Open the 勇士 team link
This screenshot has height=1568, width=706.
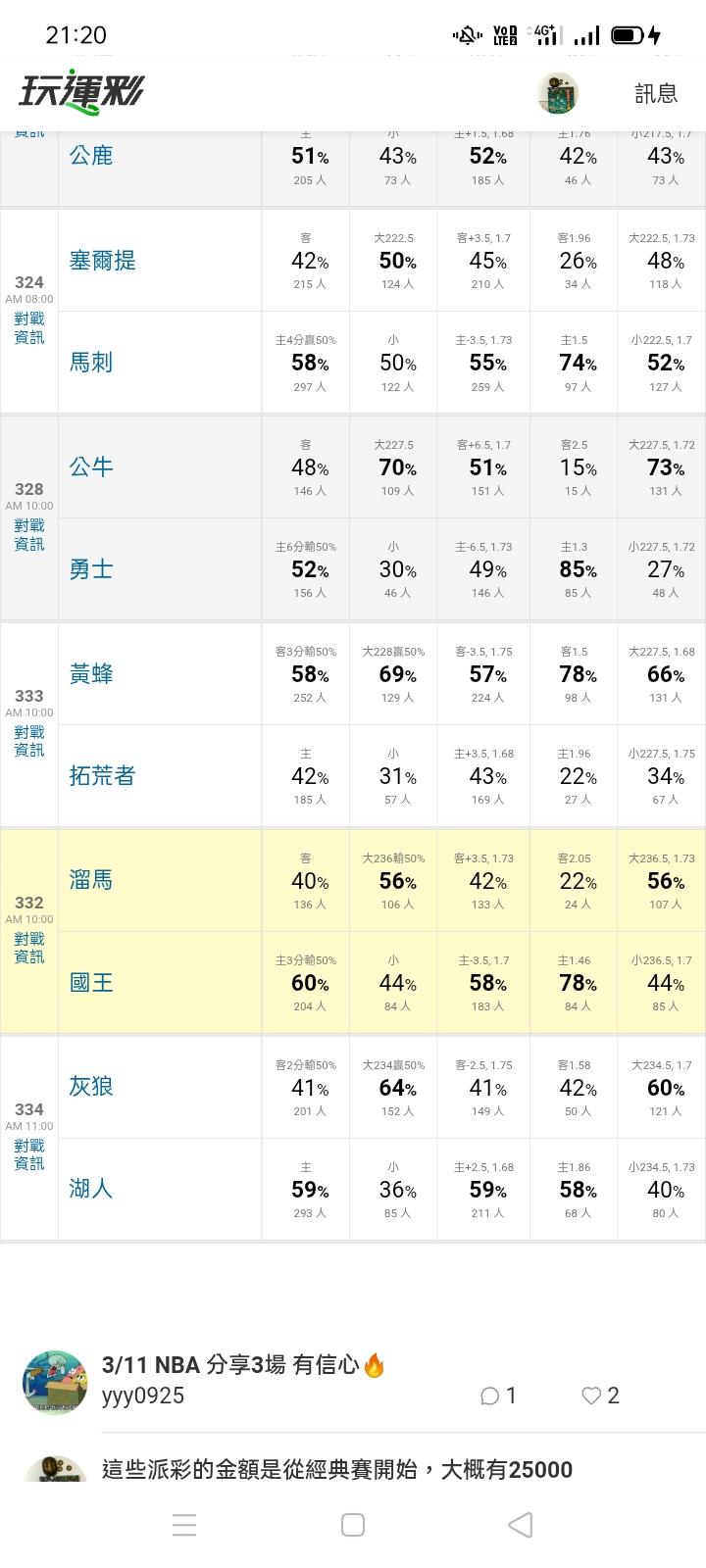click(91, 569)
